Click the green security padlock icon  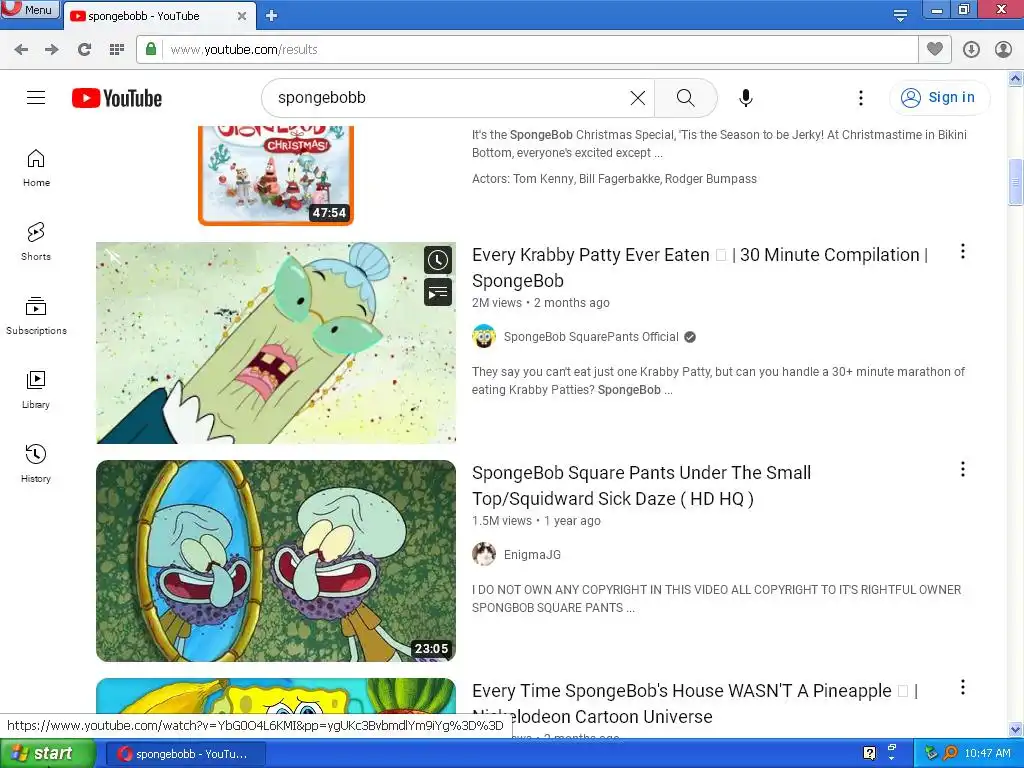[x=151, y=49]
